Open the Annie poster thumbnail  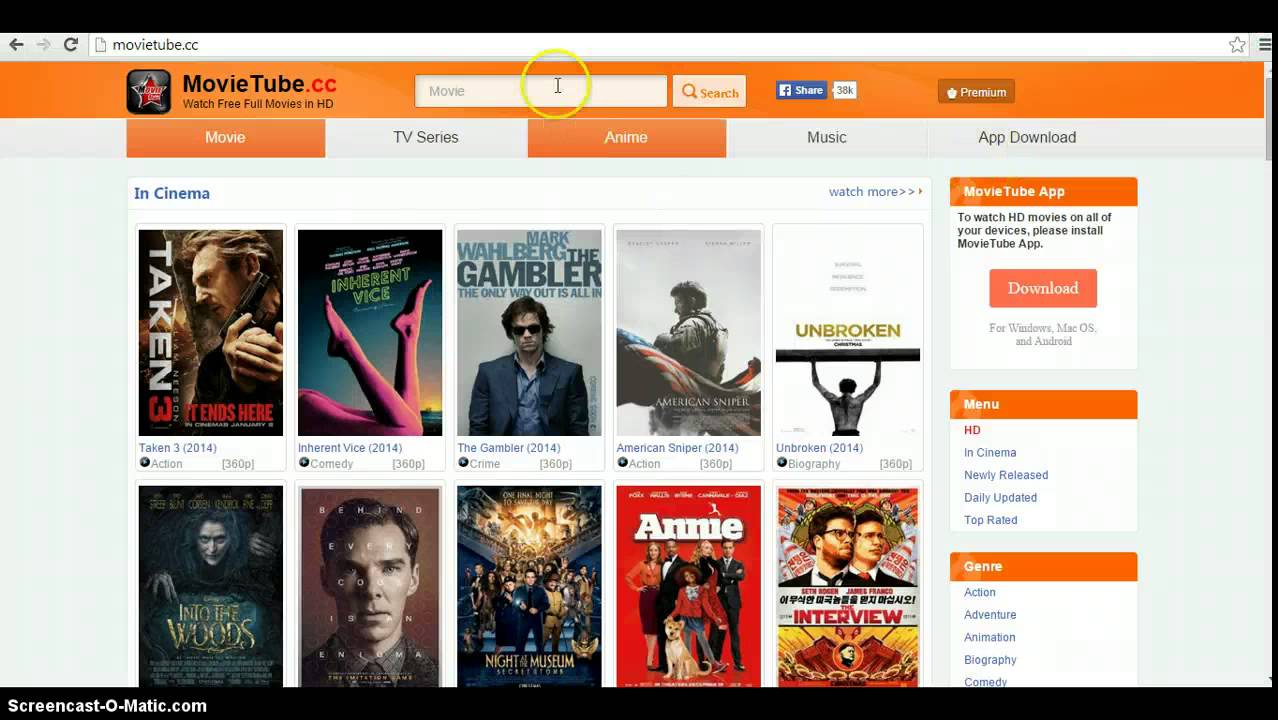pyautogui.click(x=688, y=586)
